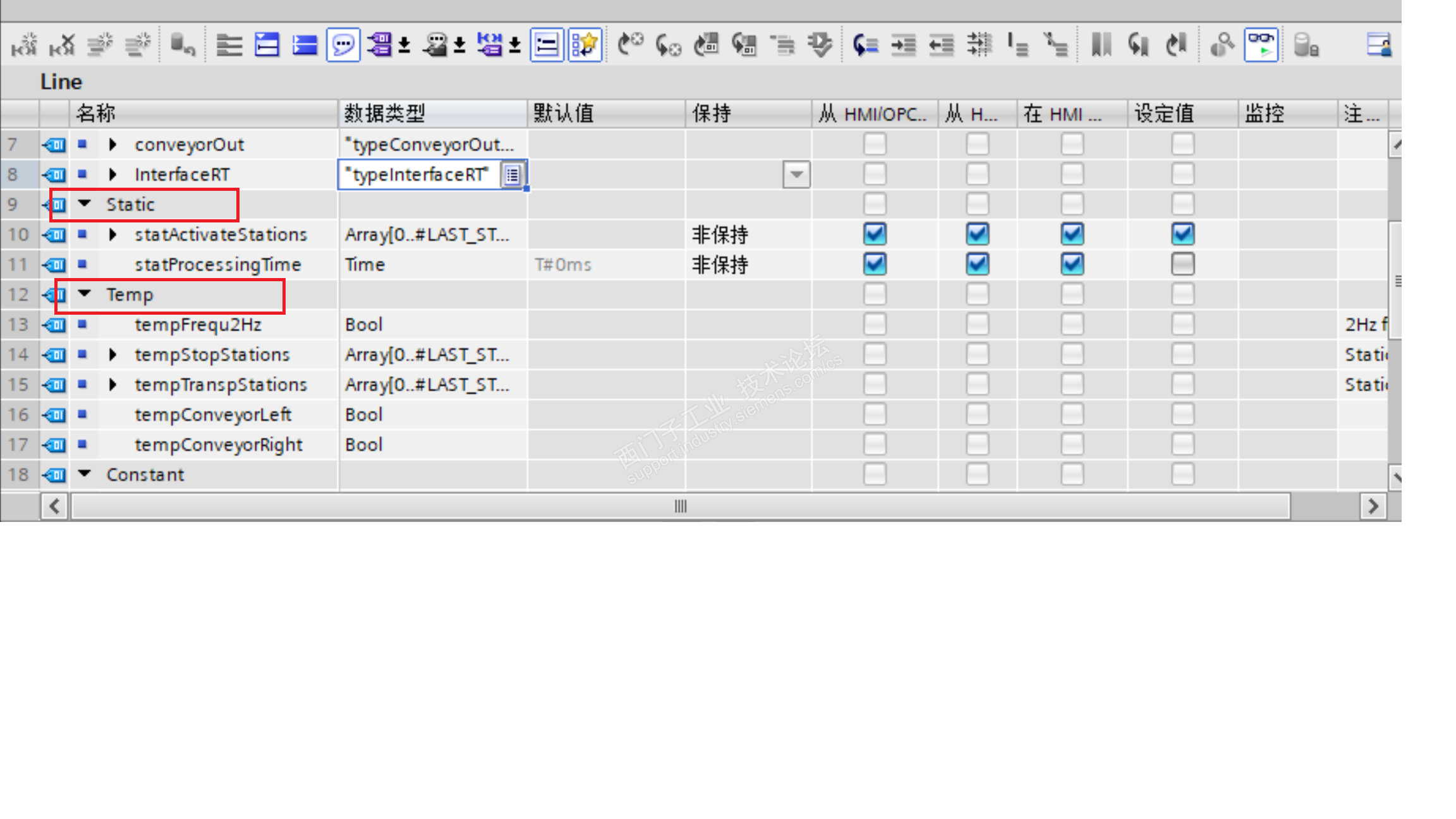
Task: Toggle HMI/OPC accessible checkbox for tempFrequ2Hz
Action: click(875, 324)
